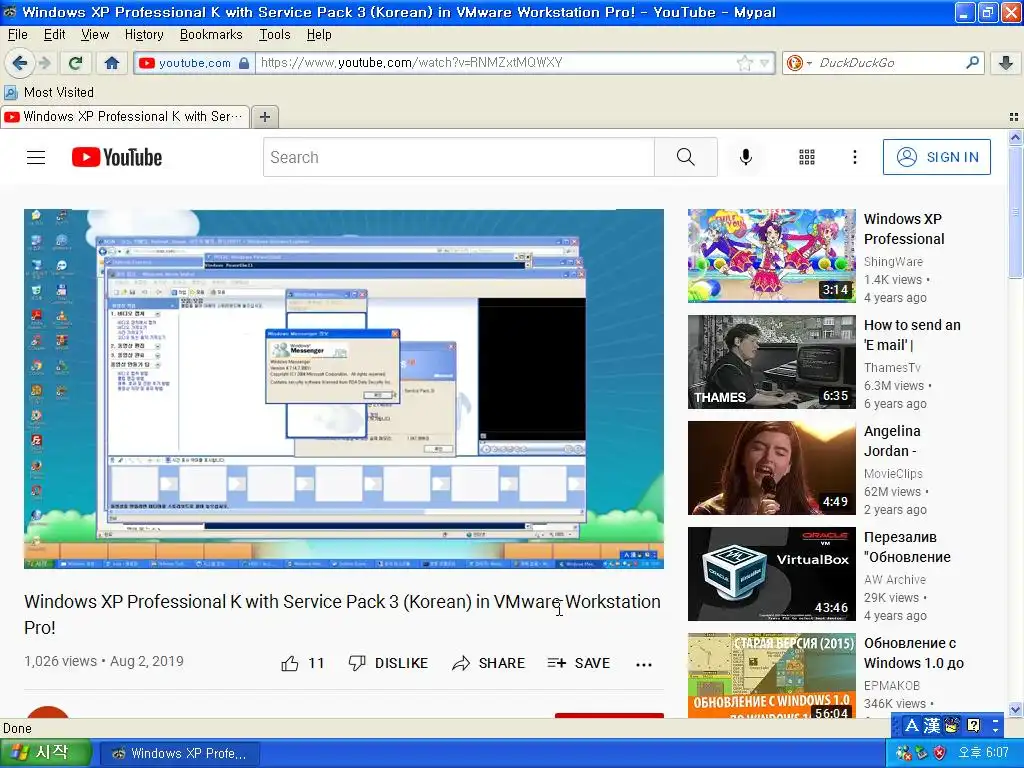Click the DuckDuckGo search input field
This screenshot has height=768, width=1024.
[889, 63]
